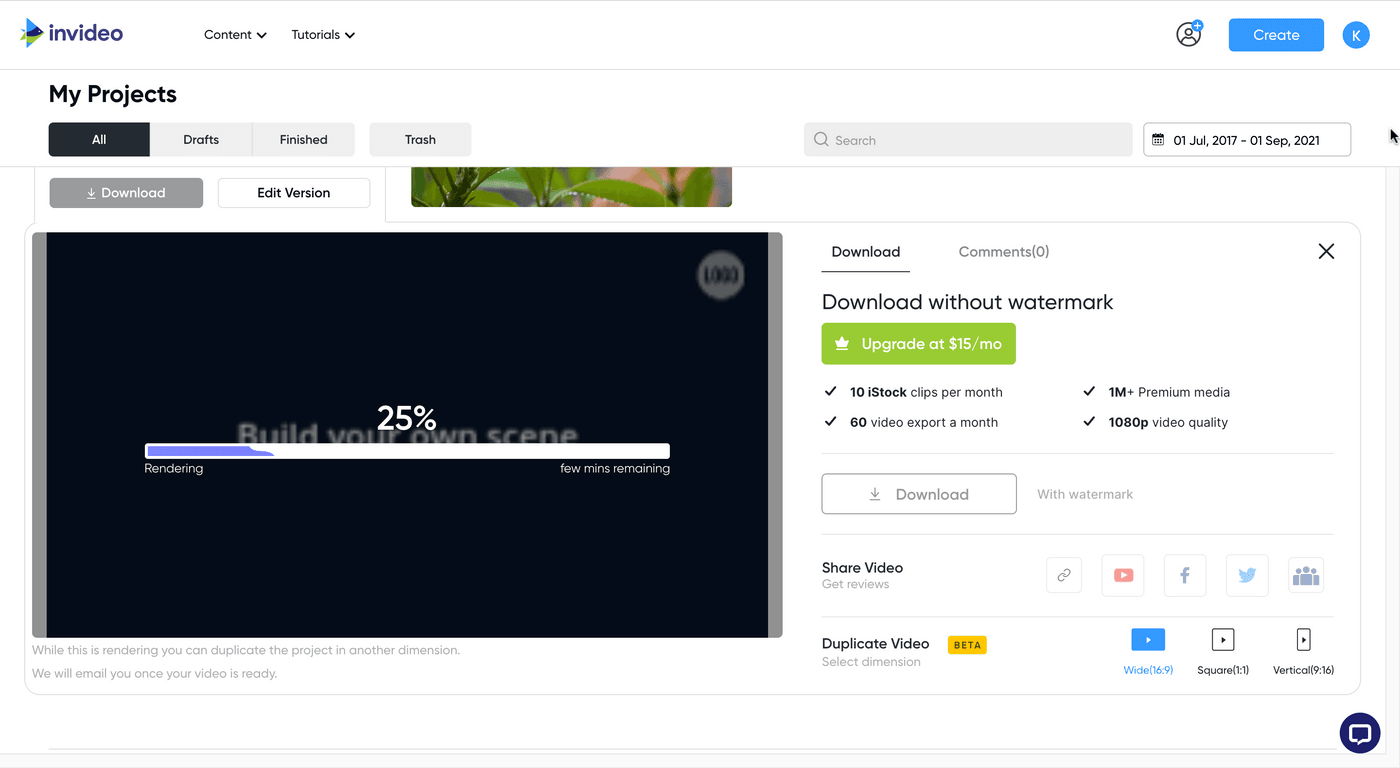Share the video to Twitter

coord(1246,575)
